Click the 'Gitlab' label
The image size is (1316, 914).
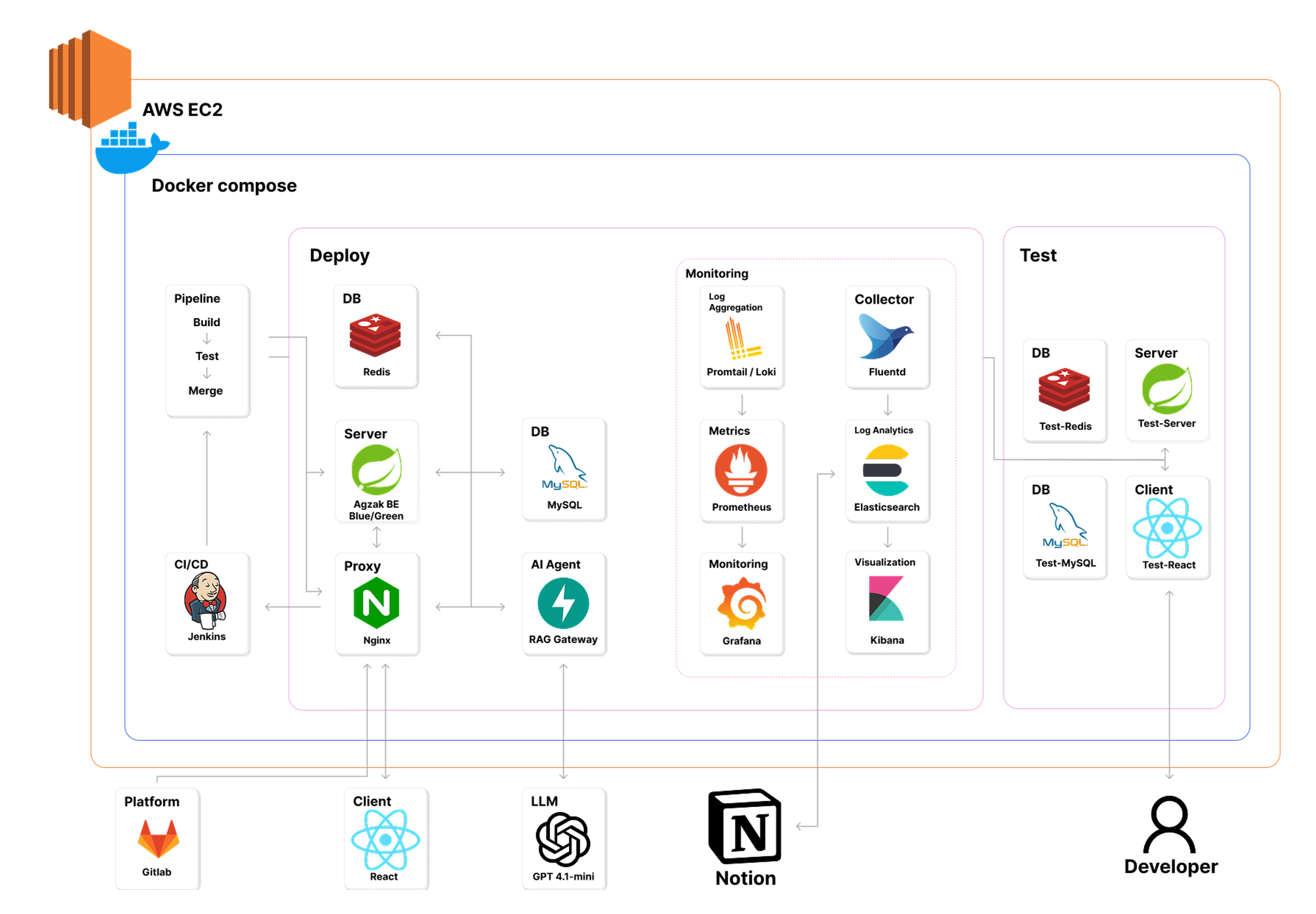(156, 872)
